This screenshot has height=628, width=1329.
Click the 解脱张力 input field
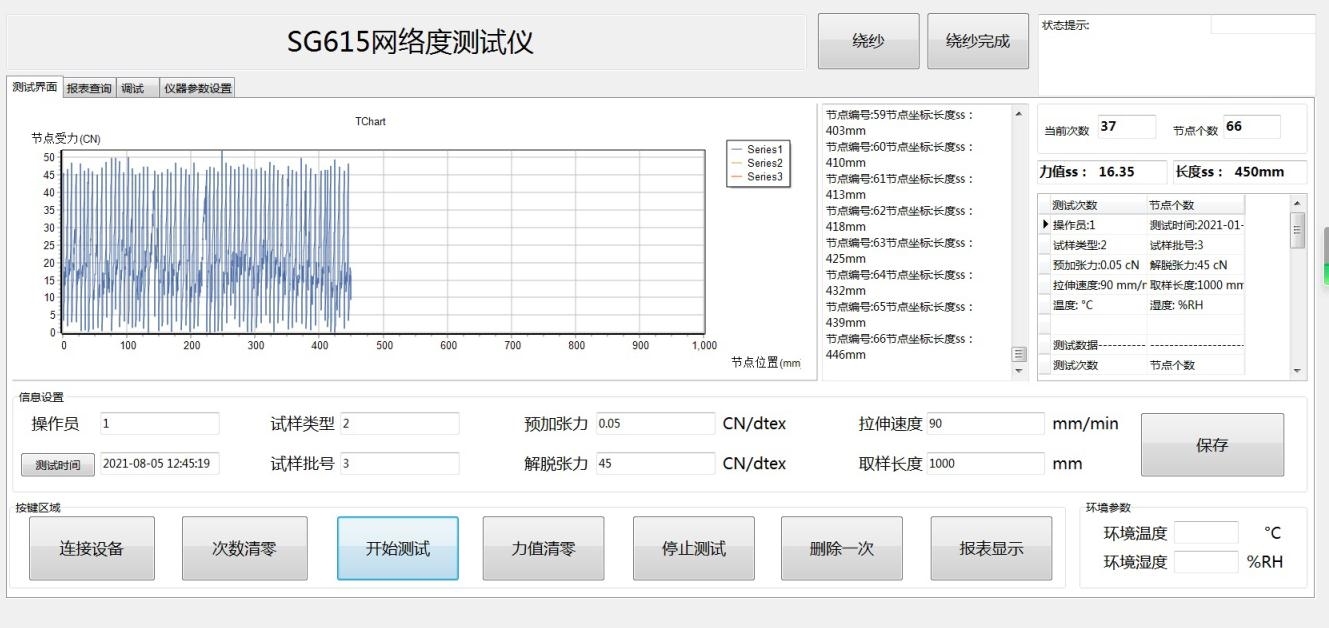[655, 464]
